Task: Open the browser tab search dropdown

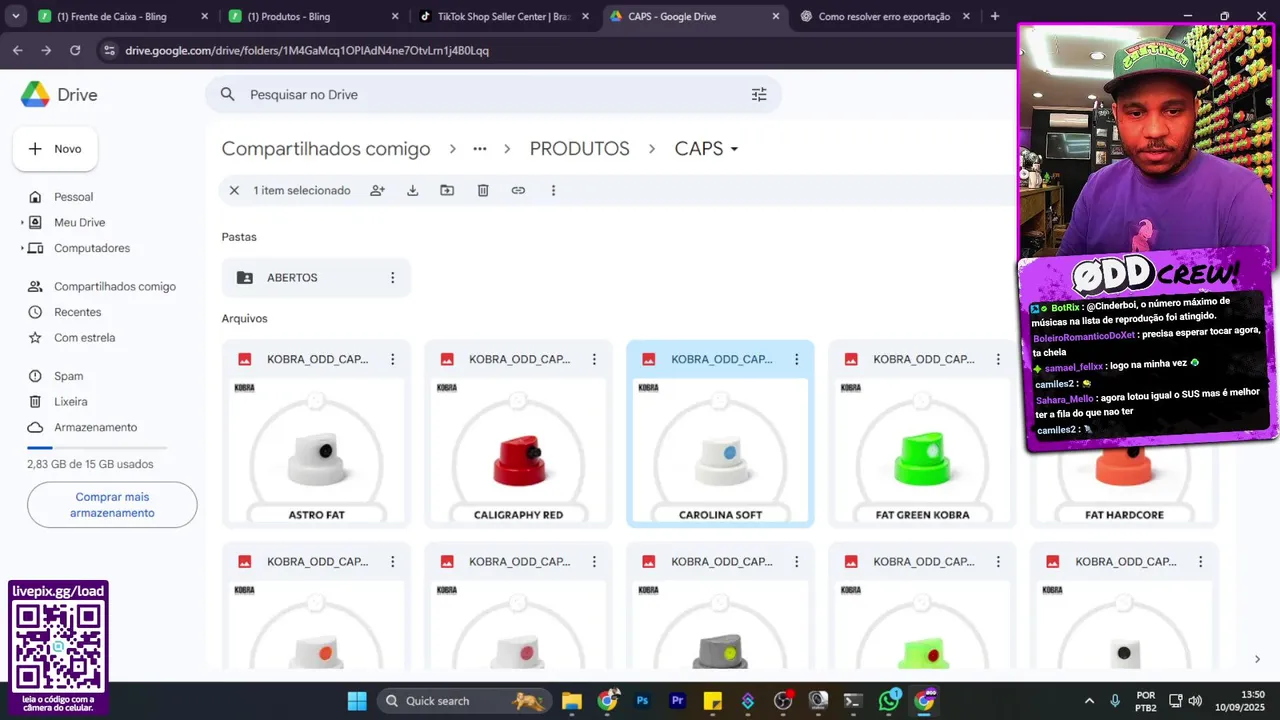Action: point(15,16)
